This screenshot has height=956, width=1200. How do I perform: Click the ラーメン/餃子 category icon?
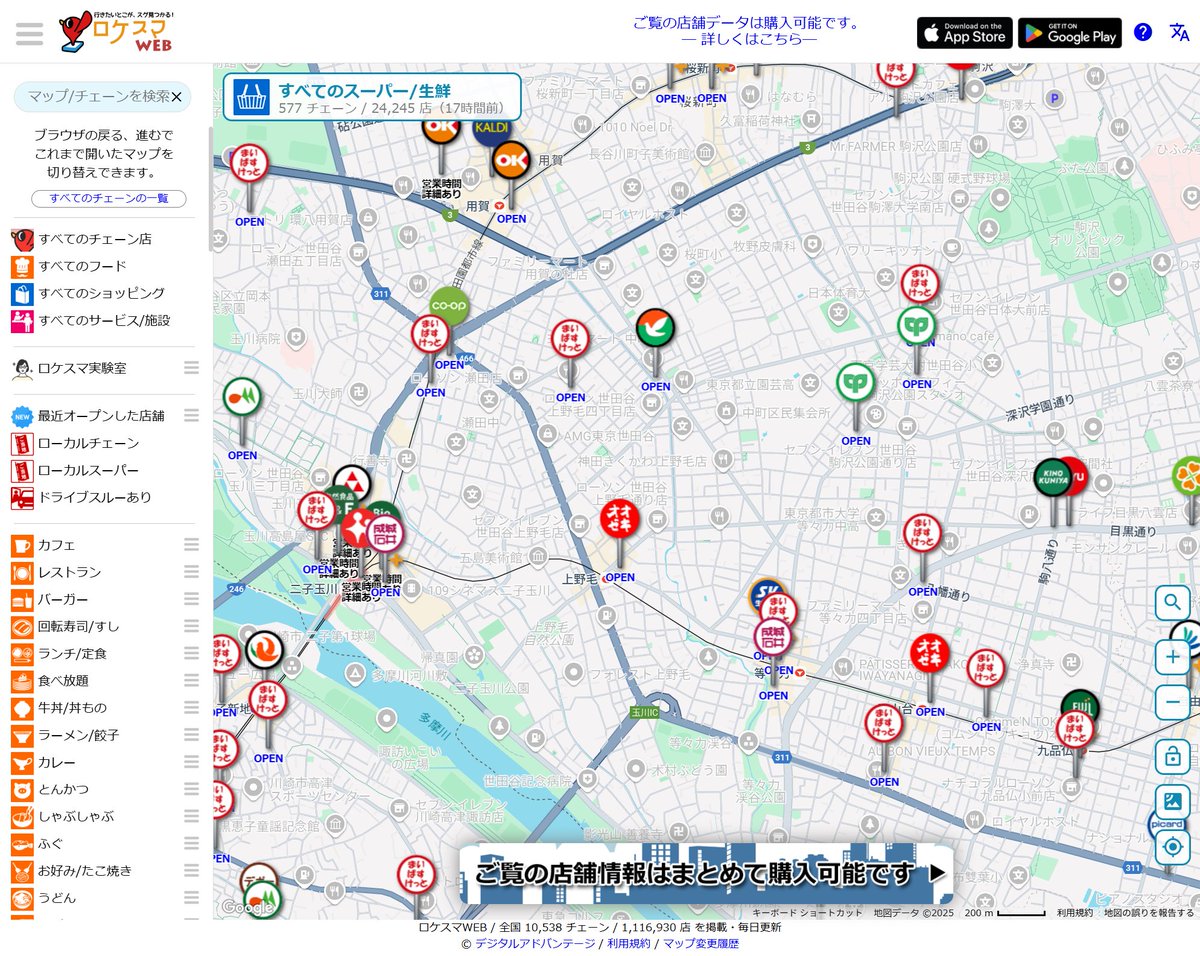[x=22, y=735]
